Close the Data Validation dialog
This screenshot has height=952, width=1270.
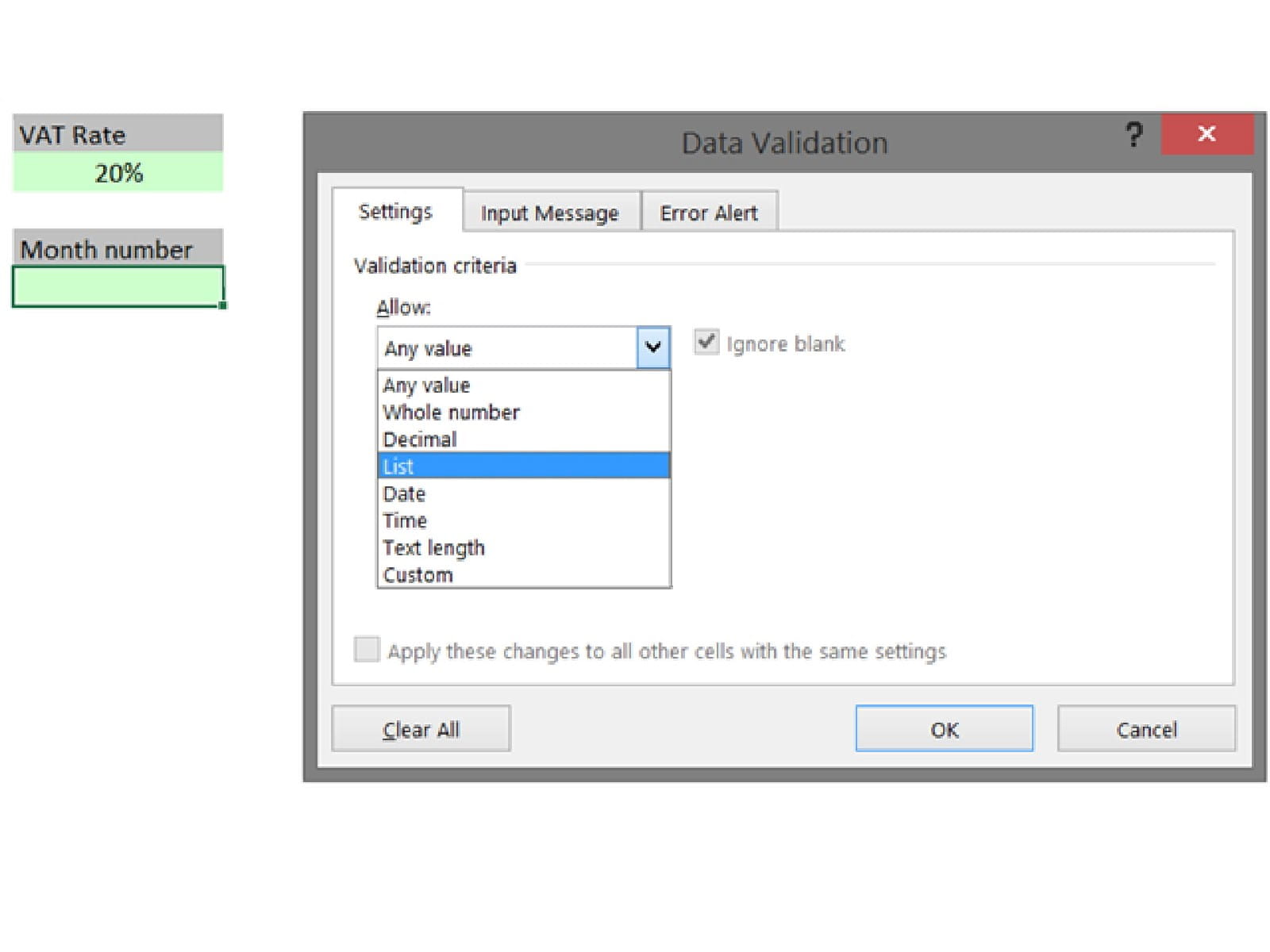pyautogui.click(x=1206, y=134)
